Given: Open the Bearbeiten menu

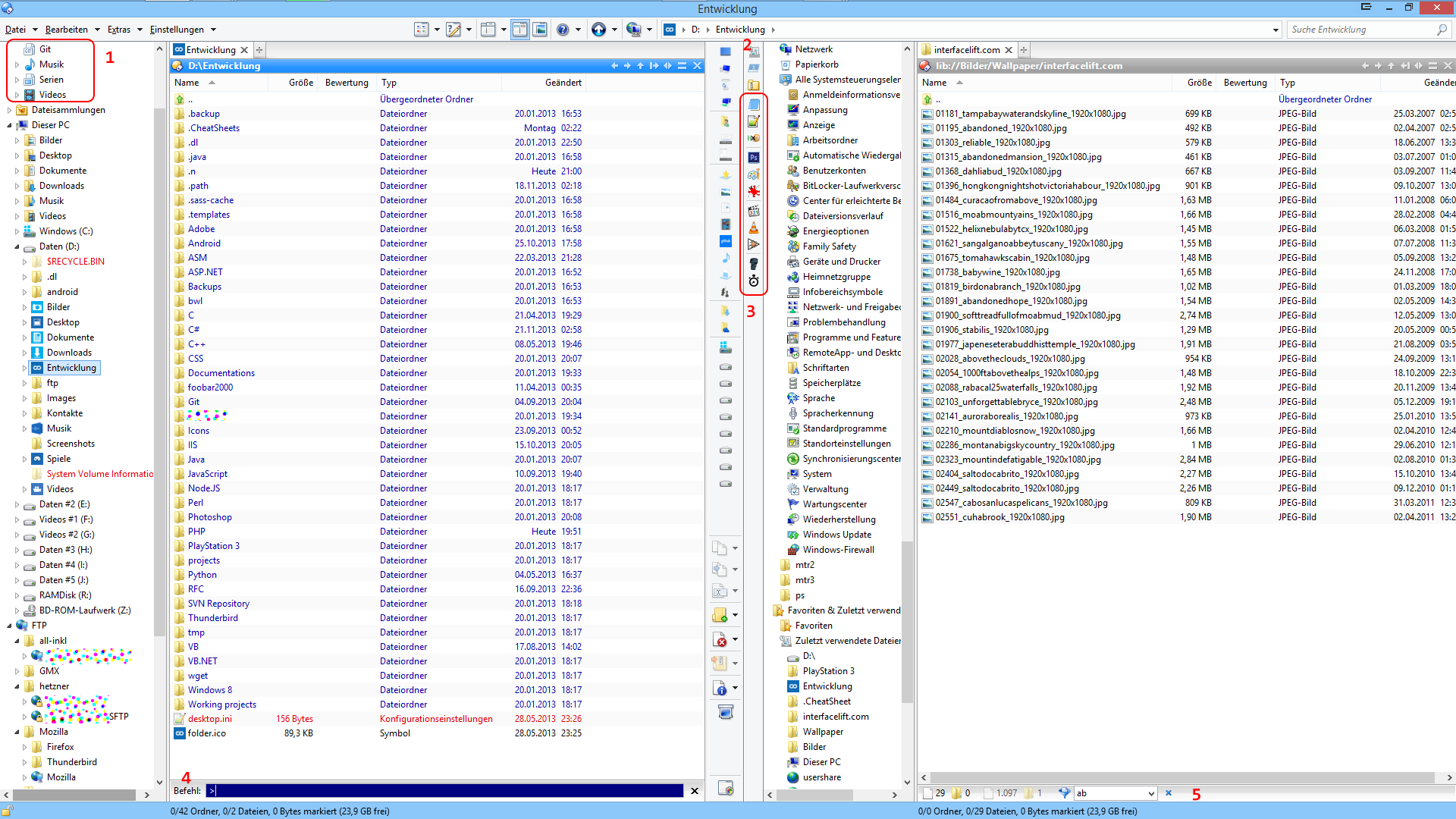Looking at the screenshot, I should coord(67,30).
